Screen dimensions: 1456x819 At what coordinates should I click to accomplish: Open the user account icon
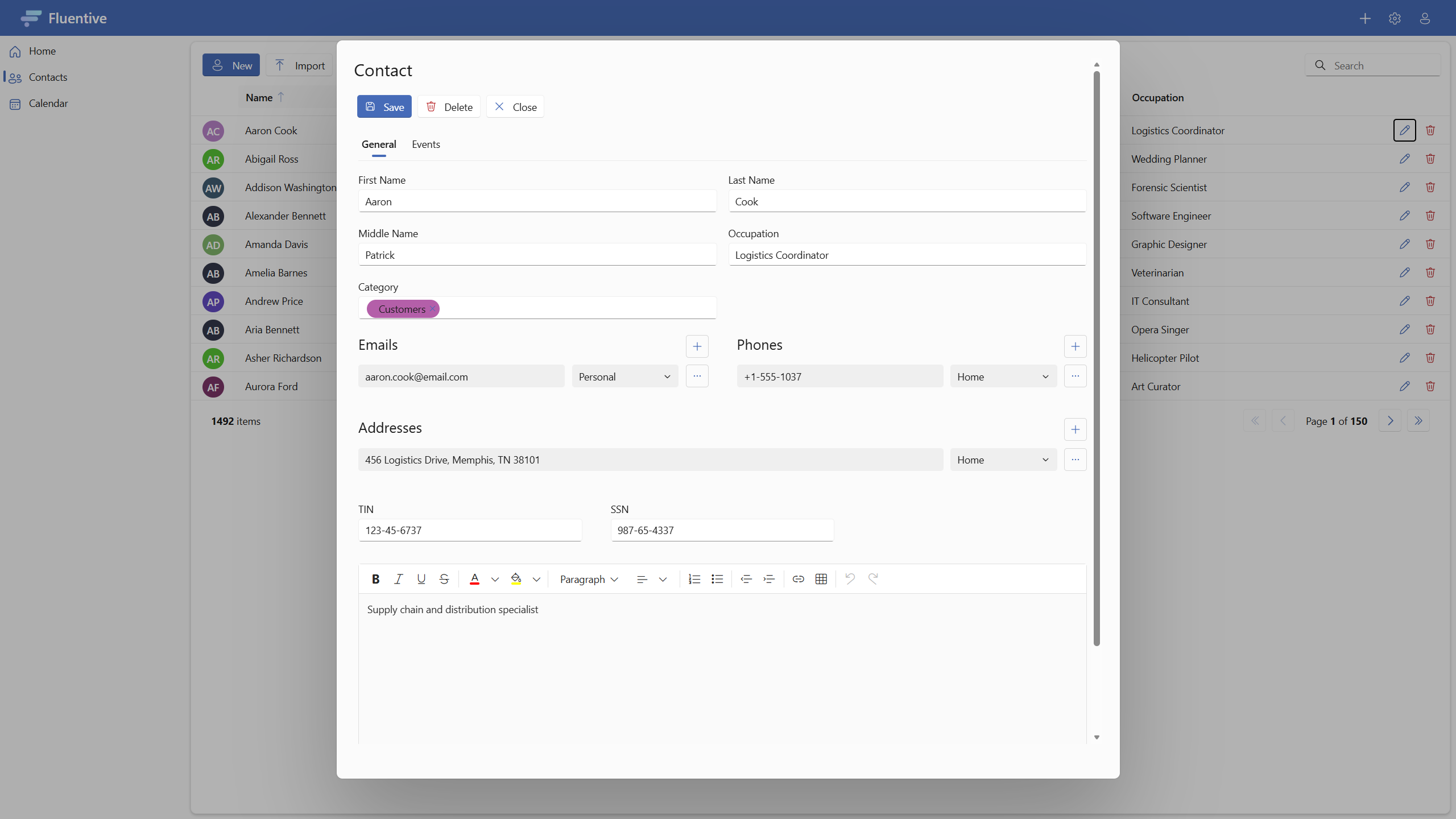1425,18
